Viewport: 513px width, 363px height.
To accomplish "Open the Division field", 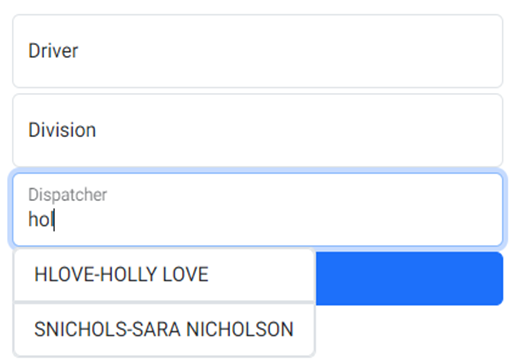I will coord(257,130).
